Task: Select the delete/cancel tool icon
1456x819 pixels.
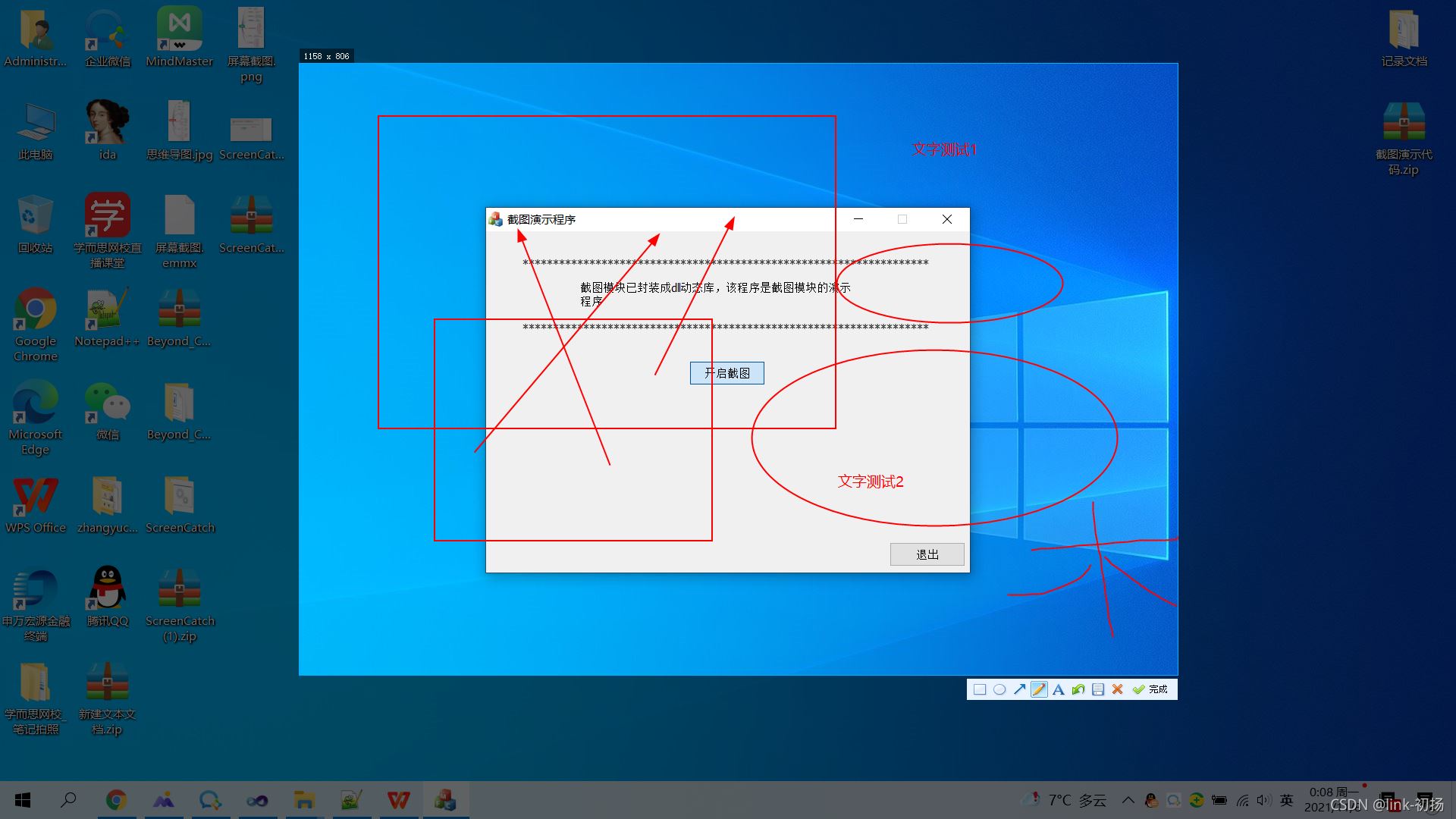Action: coord(1117,689)
